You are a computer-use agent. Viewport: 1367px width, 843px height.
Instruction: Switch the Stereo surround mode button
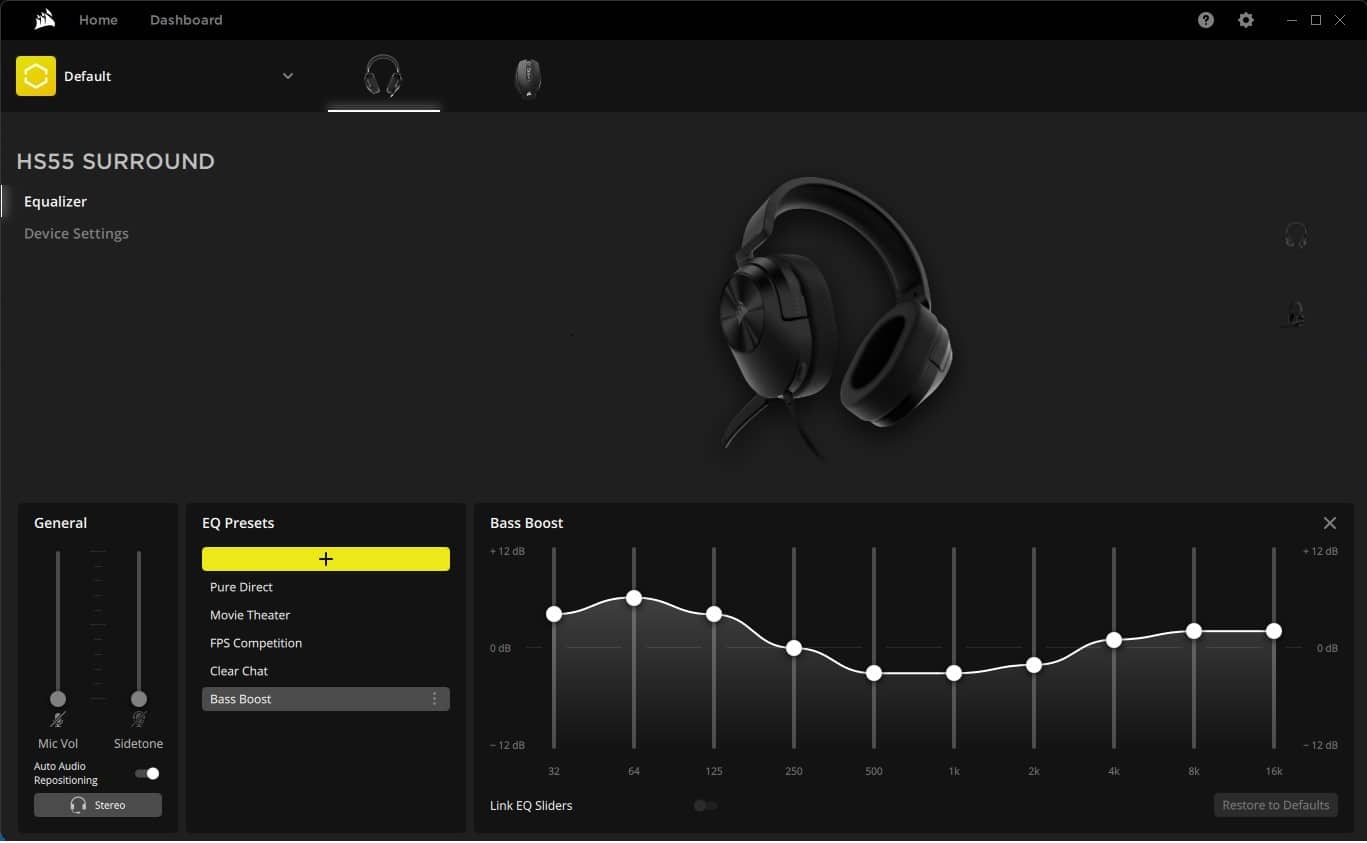98,805
